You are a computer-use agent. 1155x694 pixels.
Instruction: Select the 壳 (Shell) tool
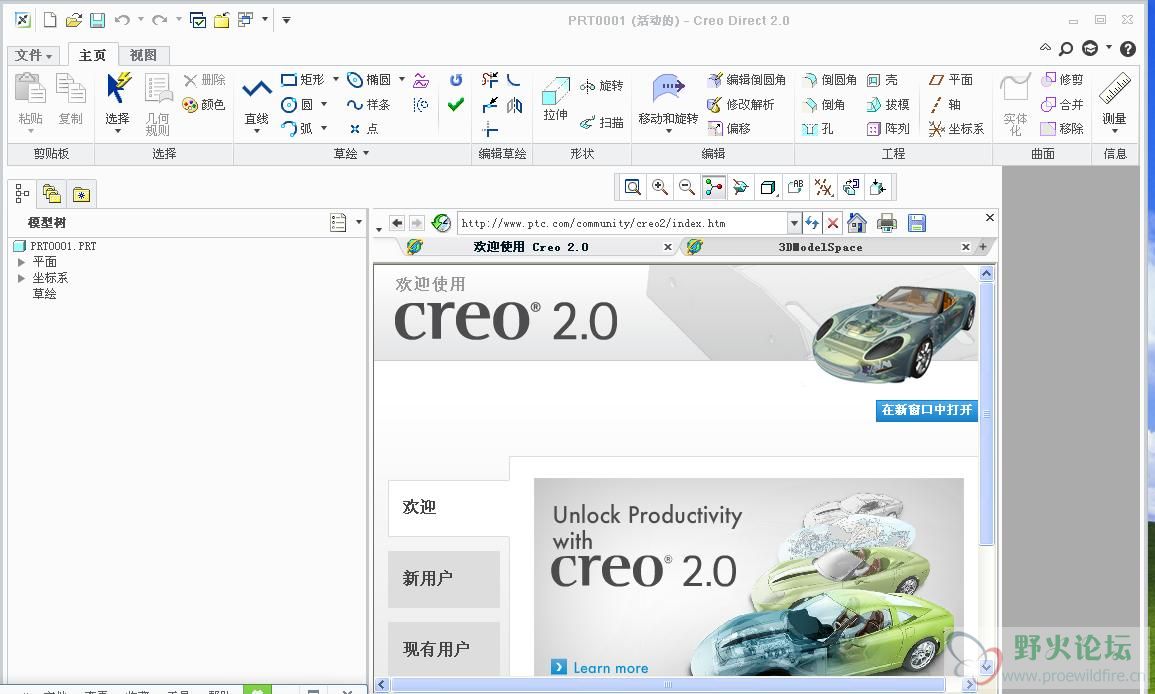click(x=882, y=80)
